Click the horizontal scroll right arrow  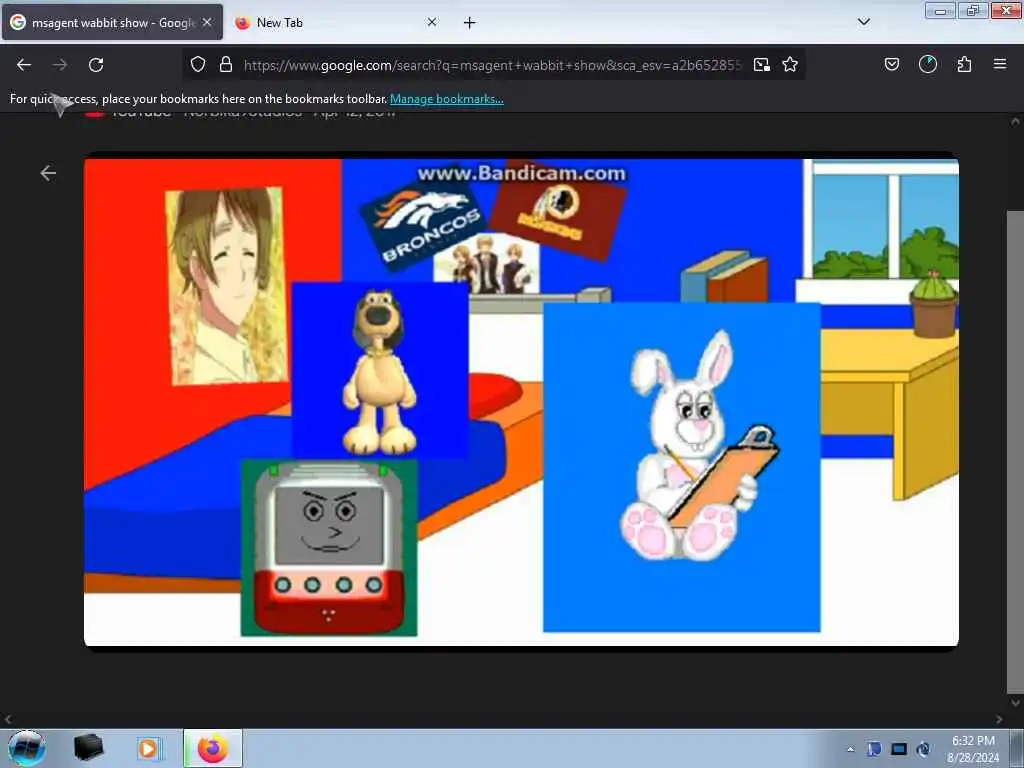pyautogui.click(x=999, y=720)
